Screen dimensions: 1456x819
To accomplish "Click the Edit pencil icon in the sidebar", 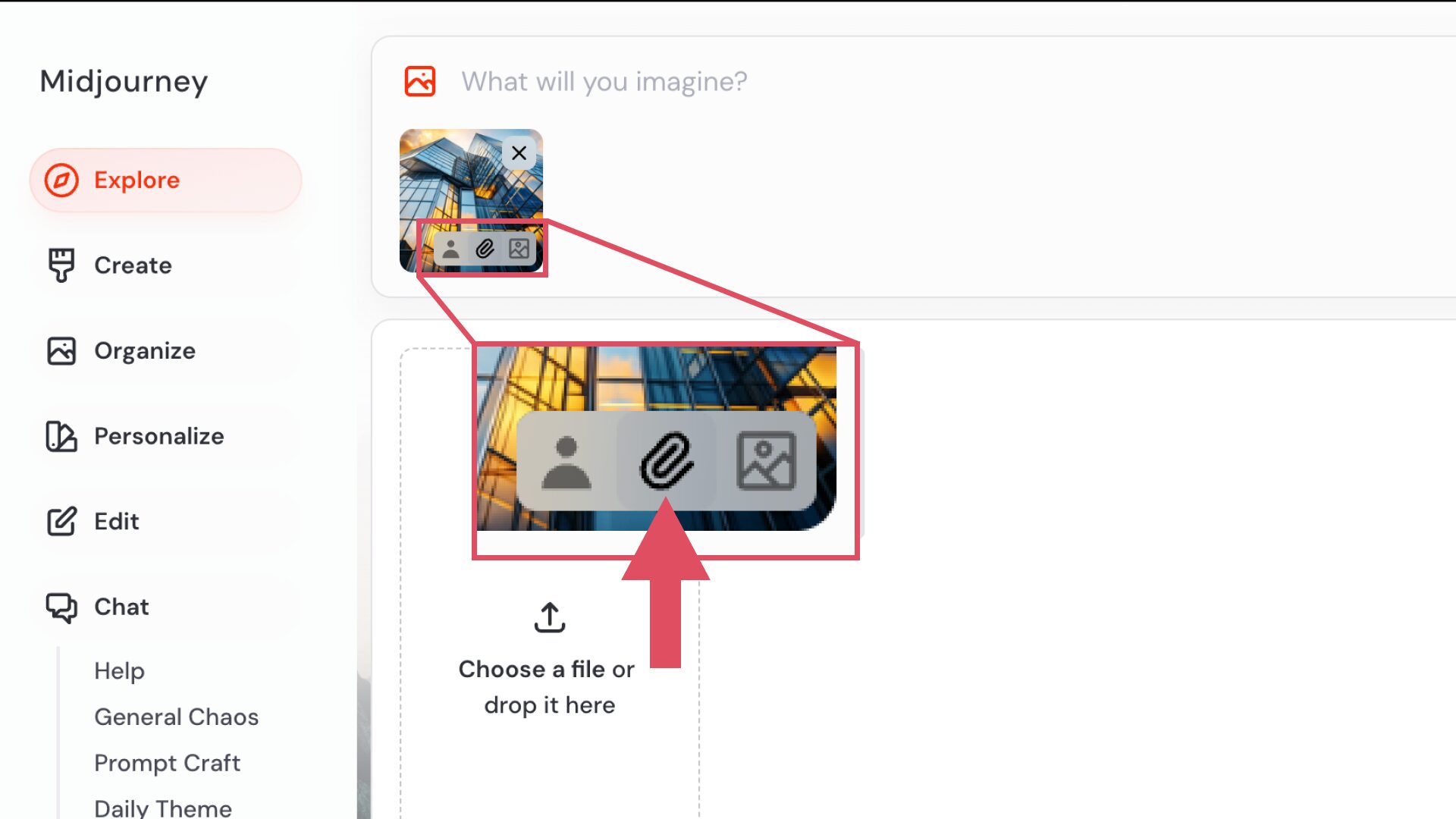I will [x=61, y=522].
